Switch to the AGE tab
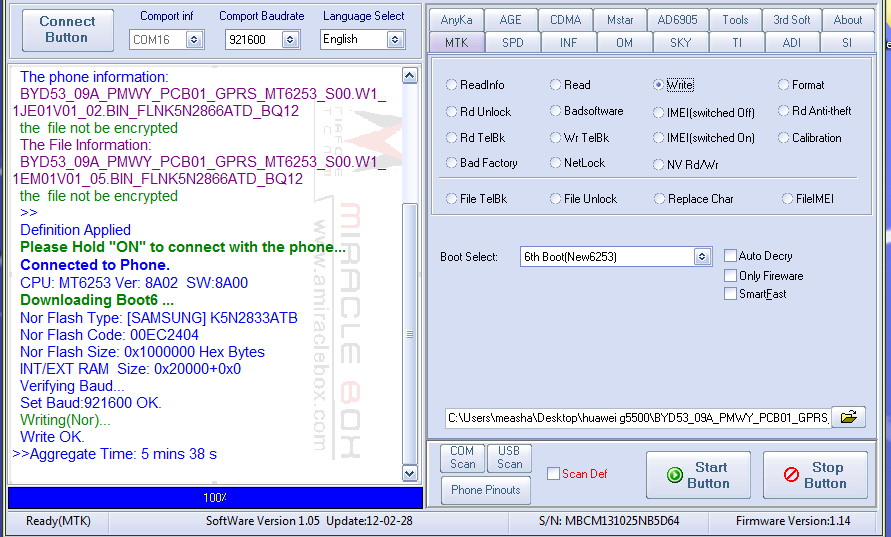This screenshot has height=537, width=891. click(x=510, y=20)
